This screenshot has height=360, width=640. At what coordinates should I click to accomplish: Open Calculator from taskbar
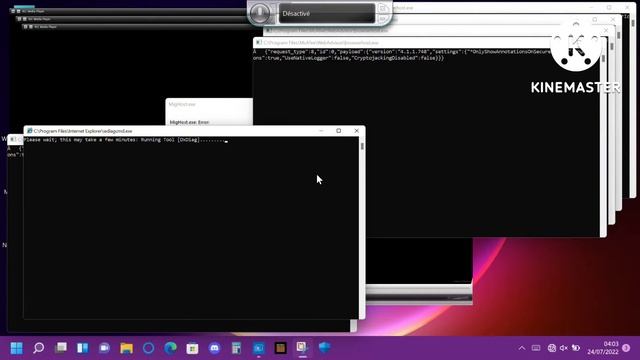pos(236,348)
